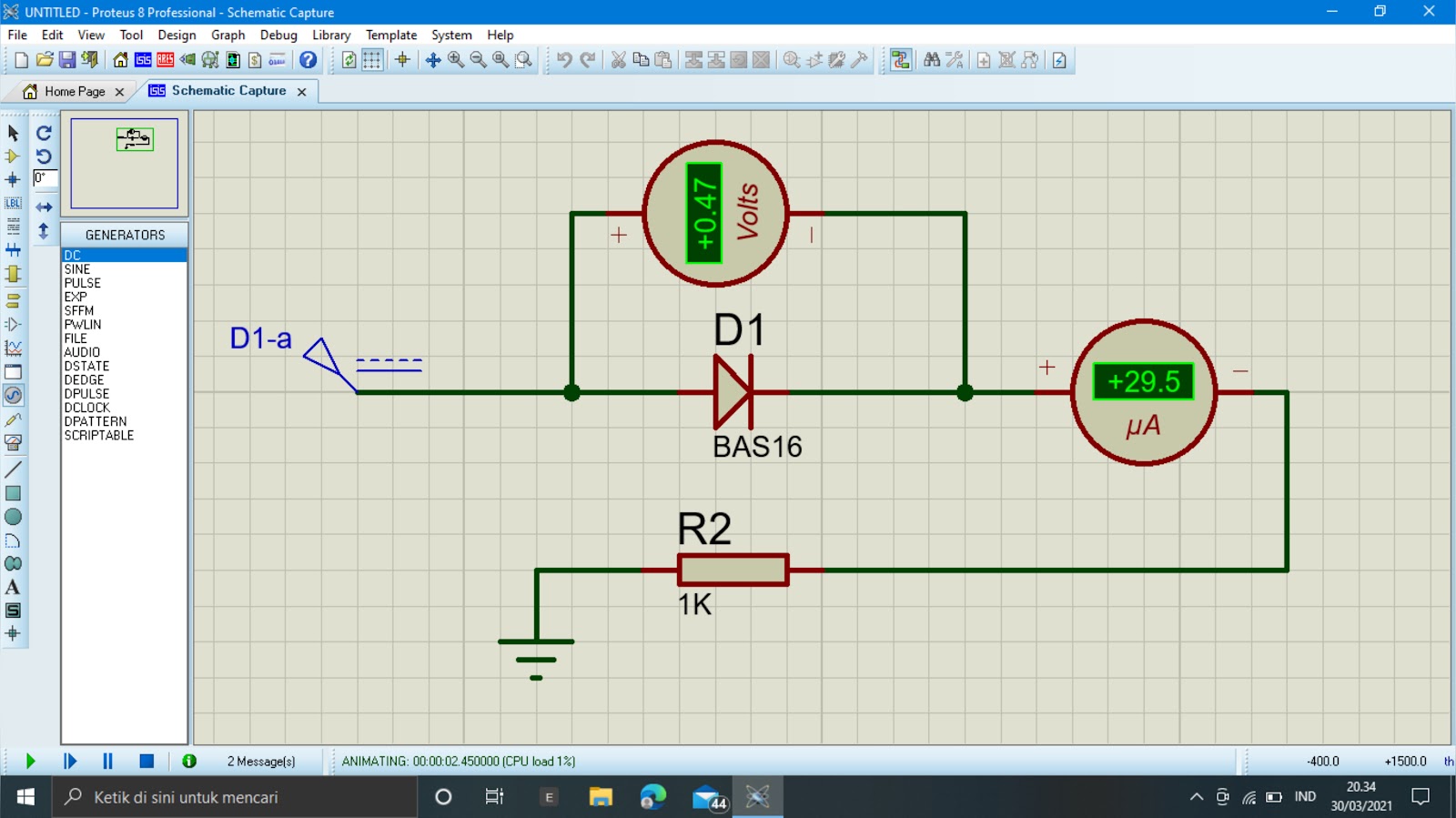Save project with the floppy disk icon

tap(67, 60)
